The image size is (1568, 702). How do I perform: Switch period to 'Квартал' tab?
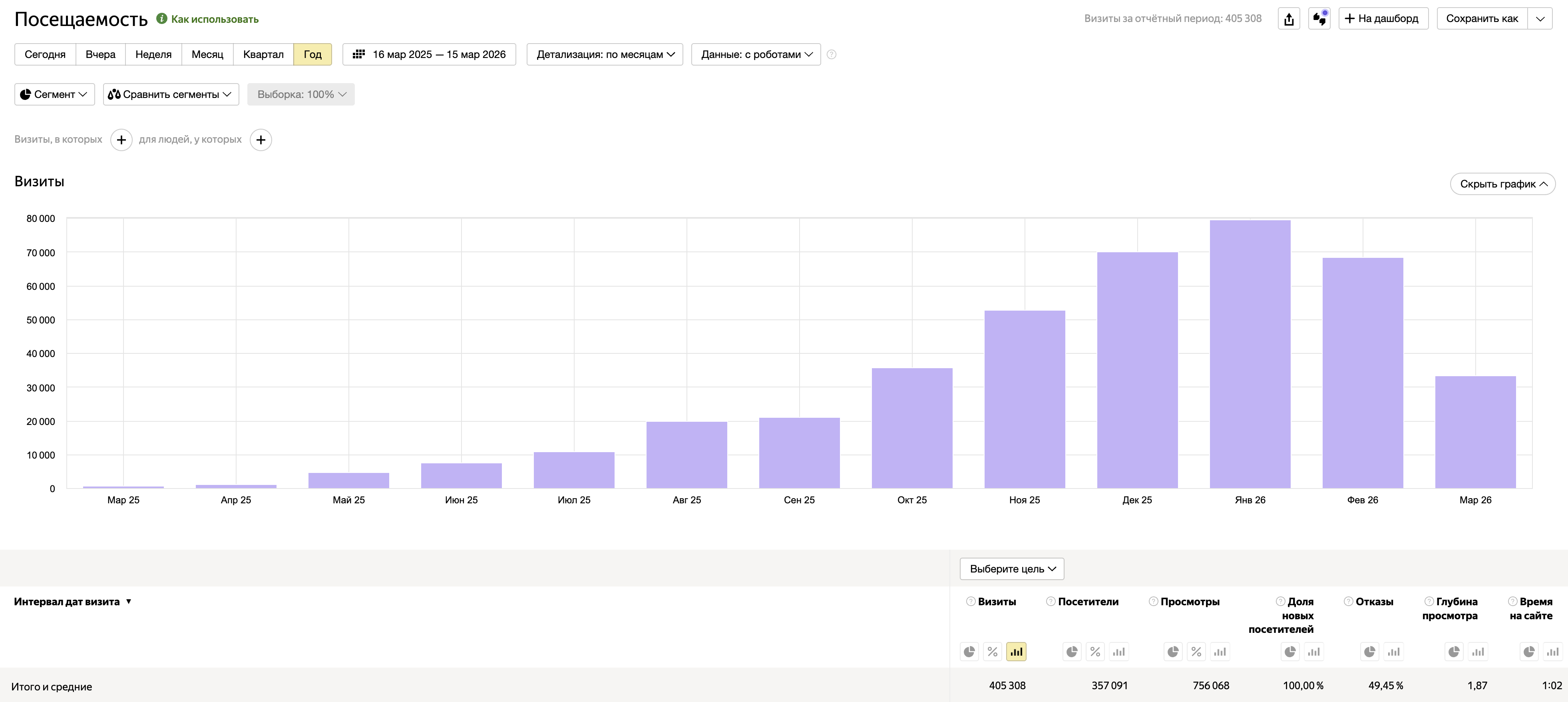(x=263, y=55)
